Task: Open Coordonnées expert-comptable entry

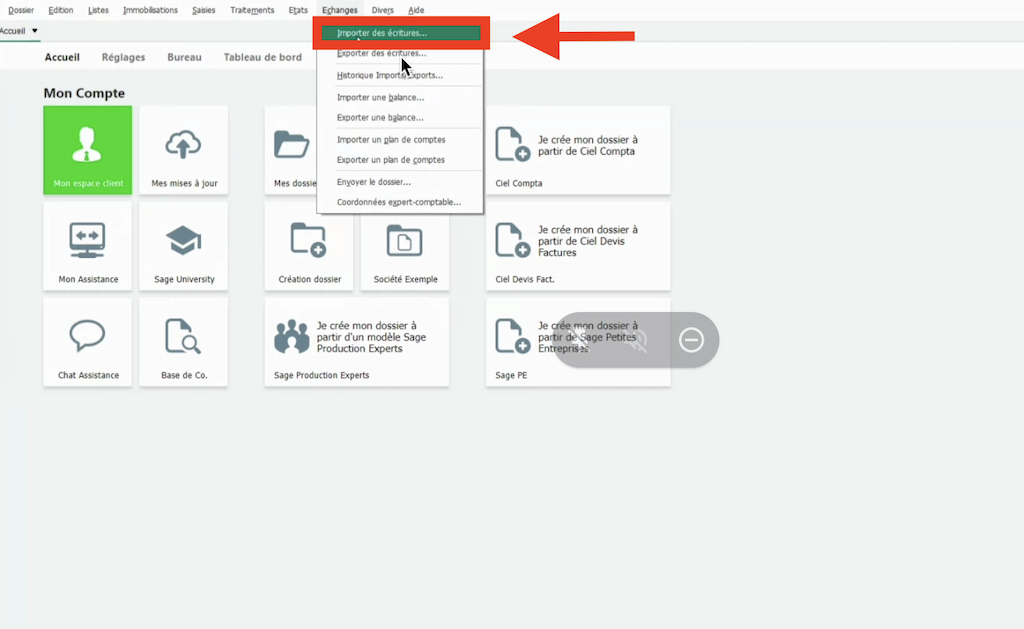Action: 401,202
